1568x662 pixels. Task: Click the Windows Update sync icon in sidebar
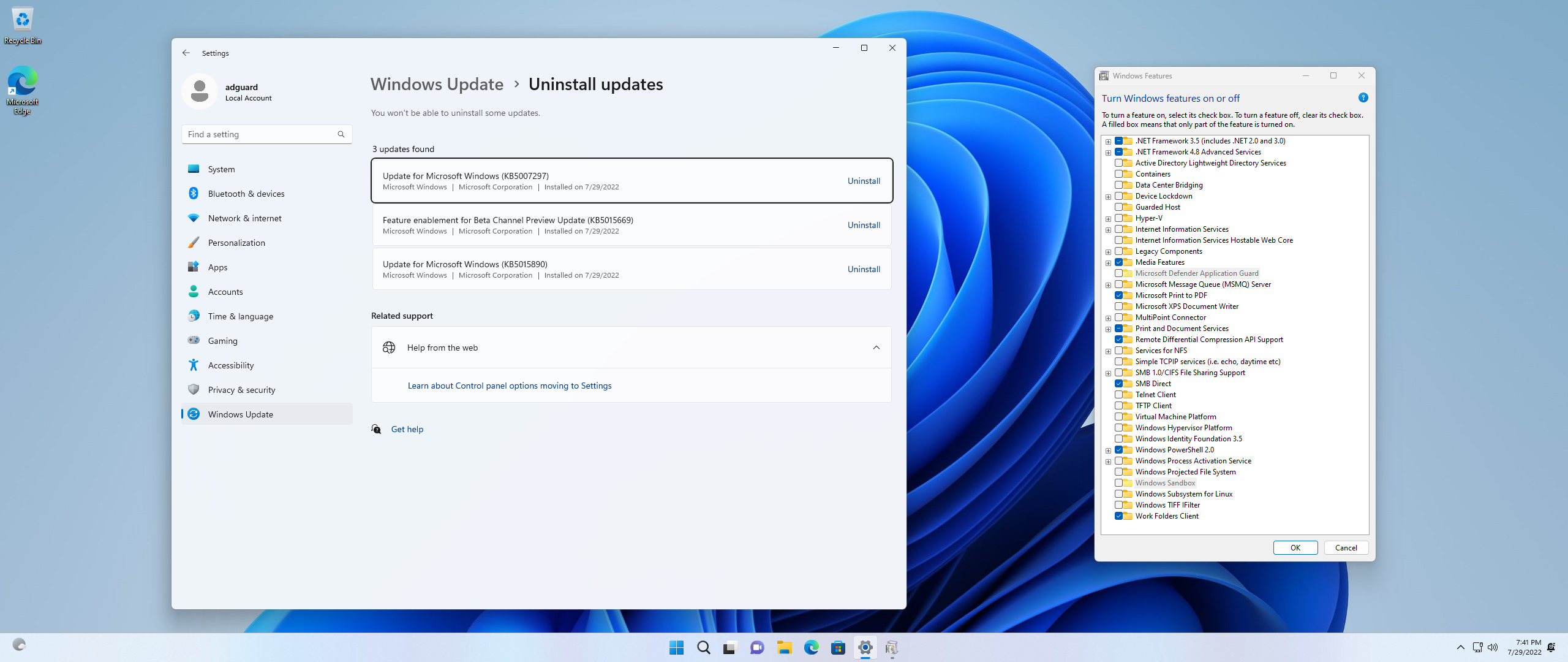pos(194,414)
